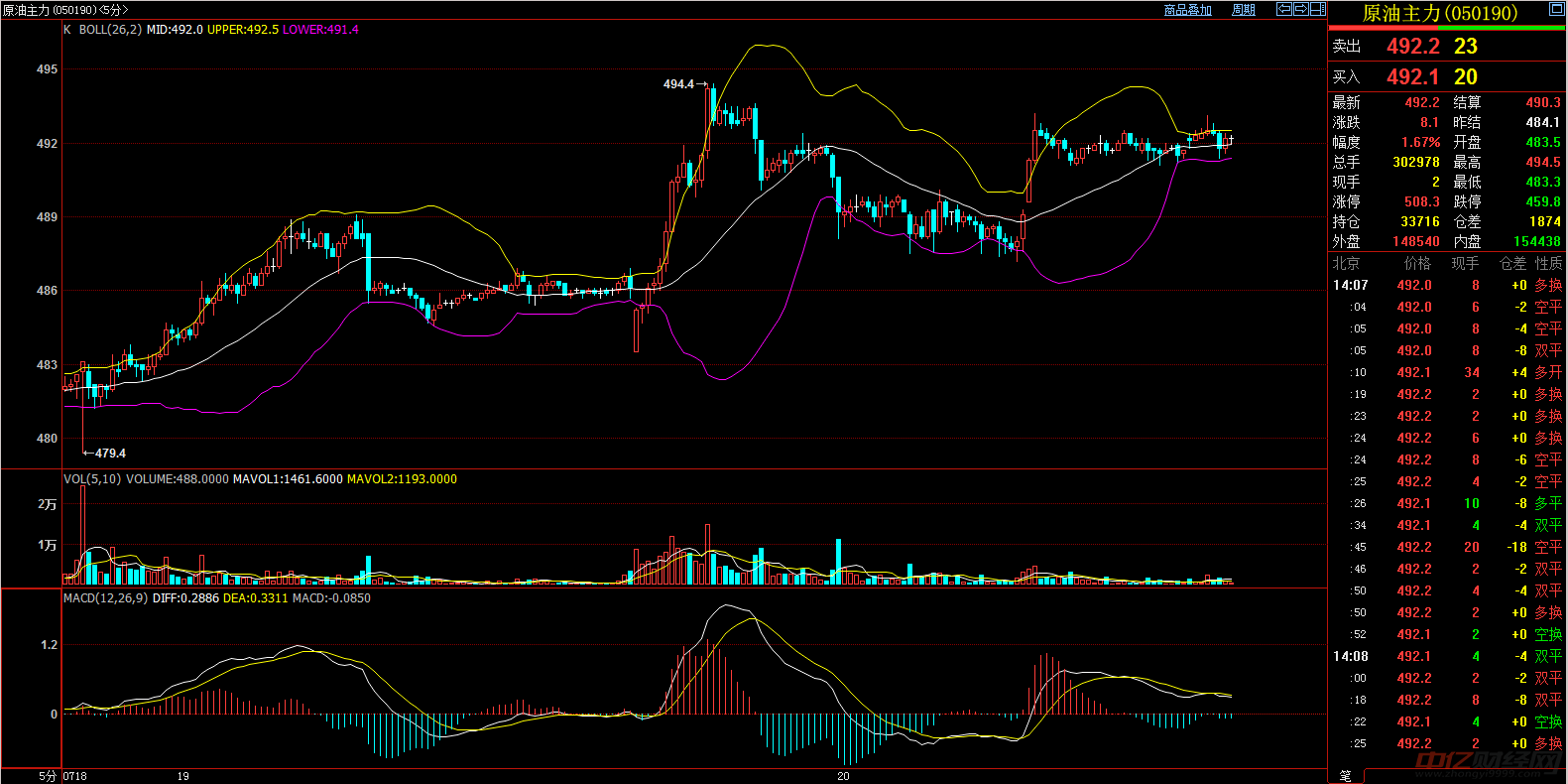
Task: Click the 开盘 value 483.5
Action: click(x=1543, y=142)
